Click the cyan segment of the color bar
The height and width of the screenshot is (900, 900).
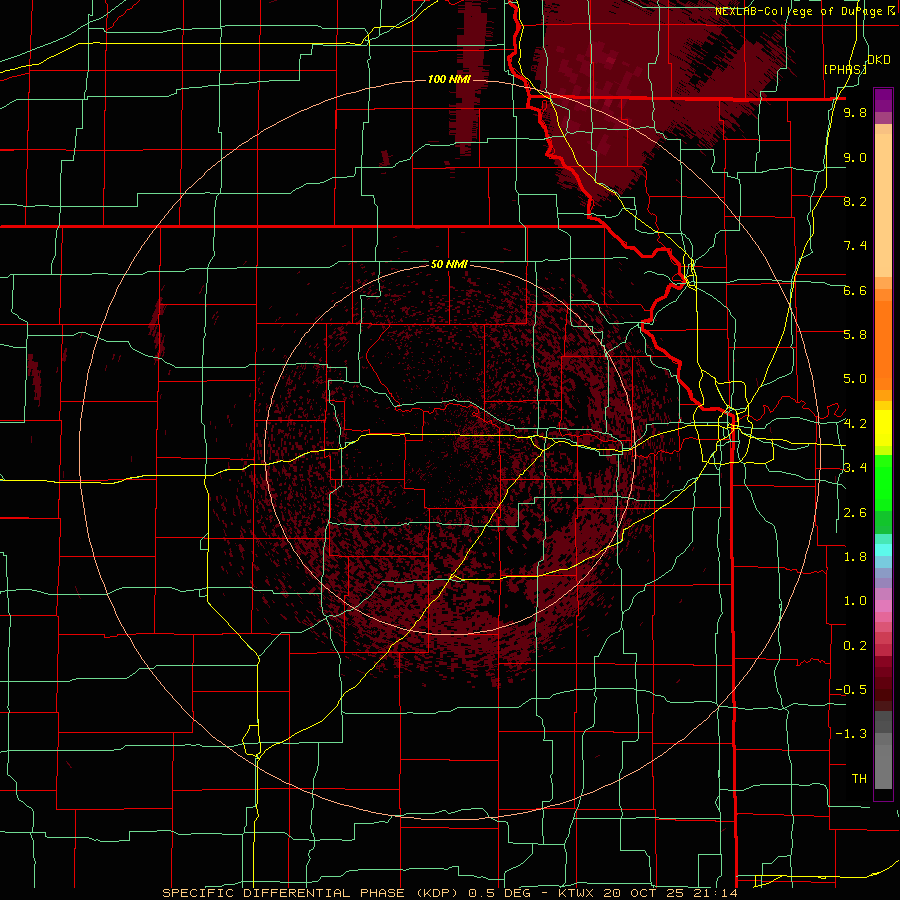pyautogui.click(x=883, y=550)
